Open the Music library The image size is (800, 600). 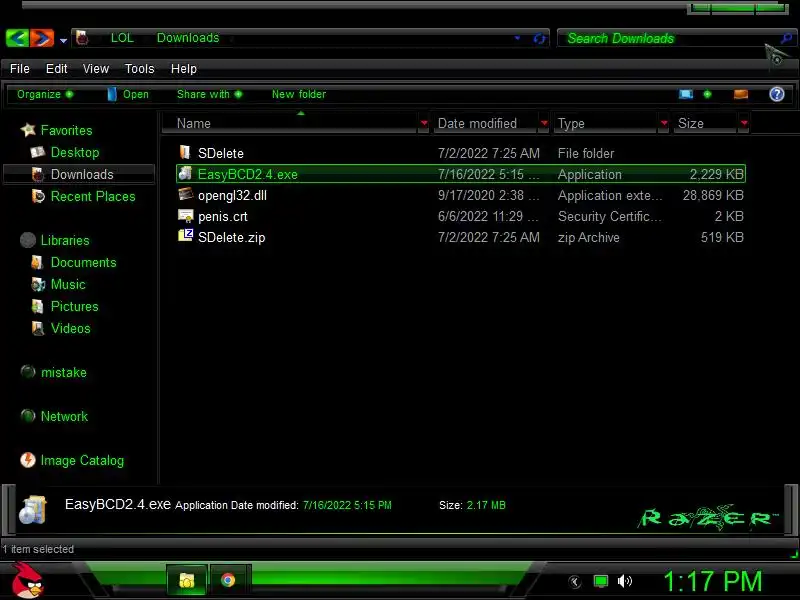[x=68, y=284]
